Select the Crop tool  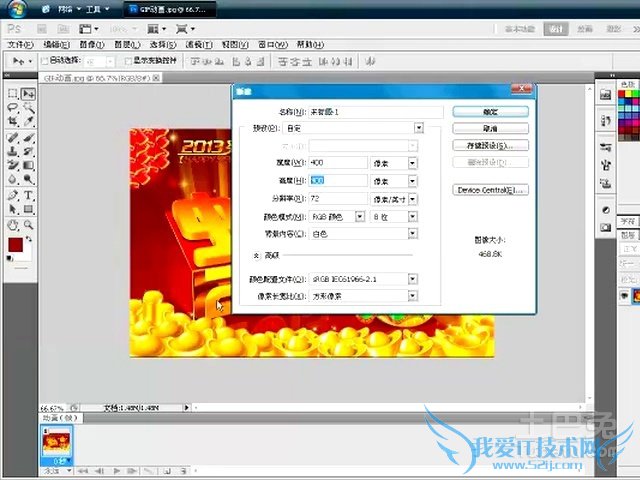click(x=13, y=121)
